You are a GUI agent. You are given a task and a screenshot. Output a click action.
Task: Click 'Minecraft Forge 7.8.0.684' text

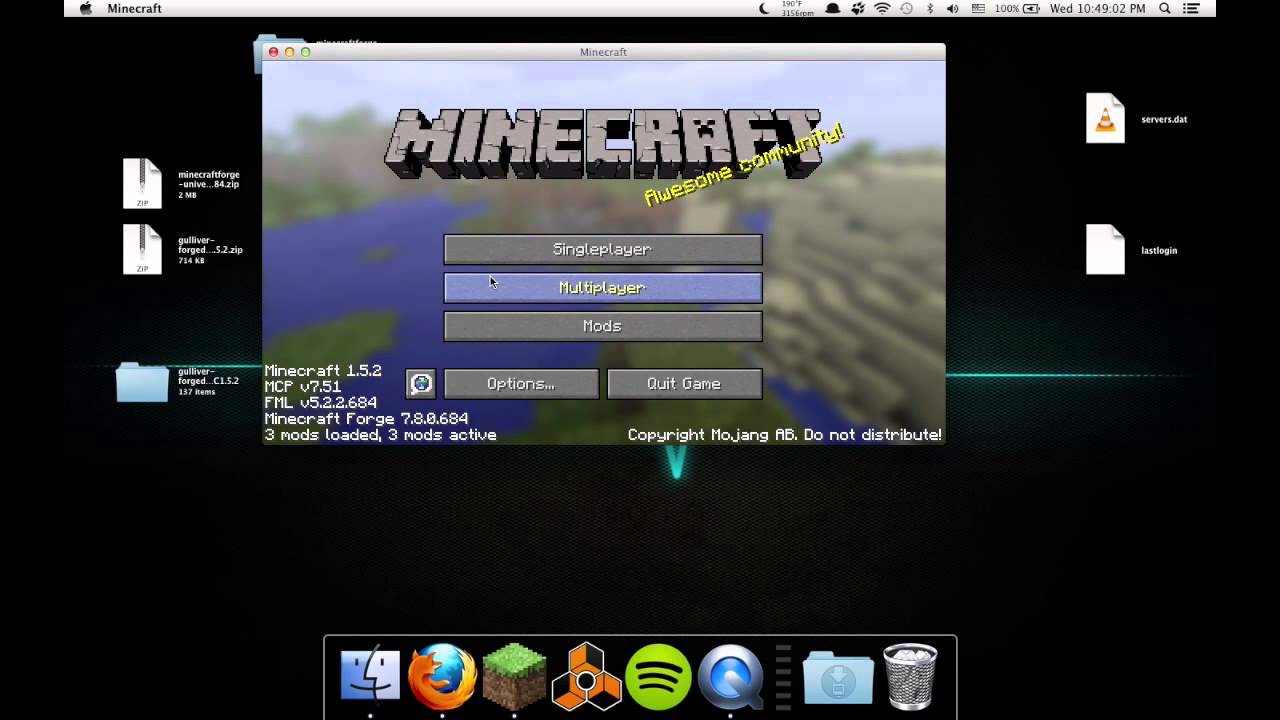[x=366, y=419]
